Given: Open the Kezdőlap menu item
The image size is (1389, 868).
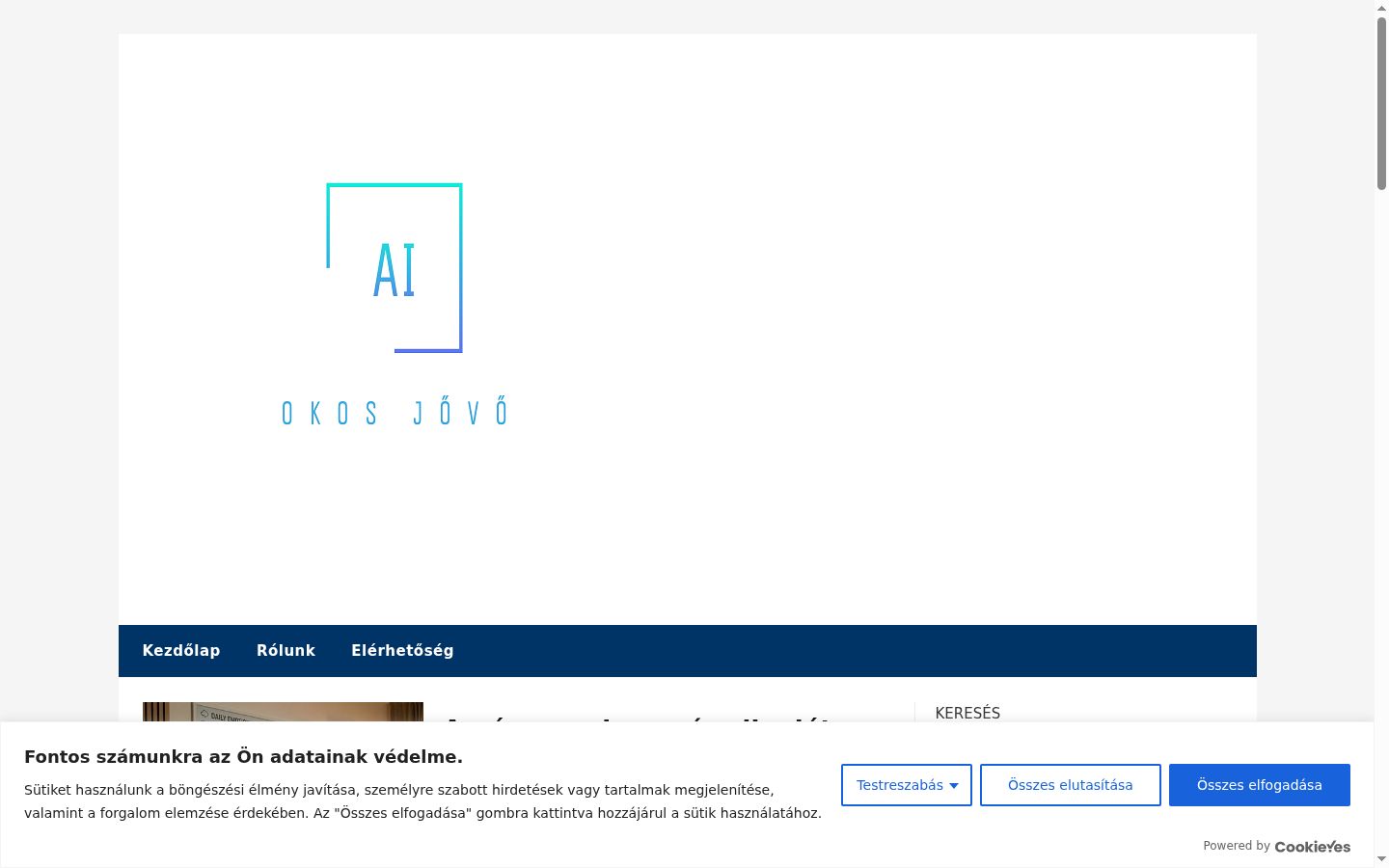Looking at the screenshot, I should pyautogui.click(x=181, y=651).
